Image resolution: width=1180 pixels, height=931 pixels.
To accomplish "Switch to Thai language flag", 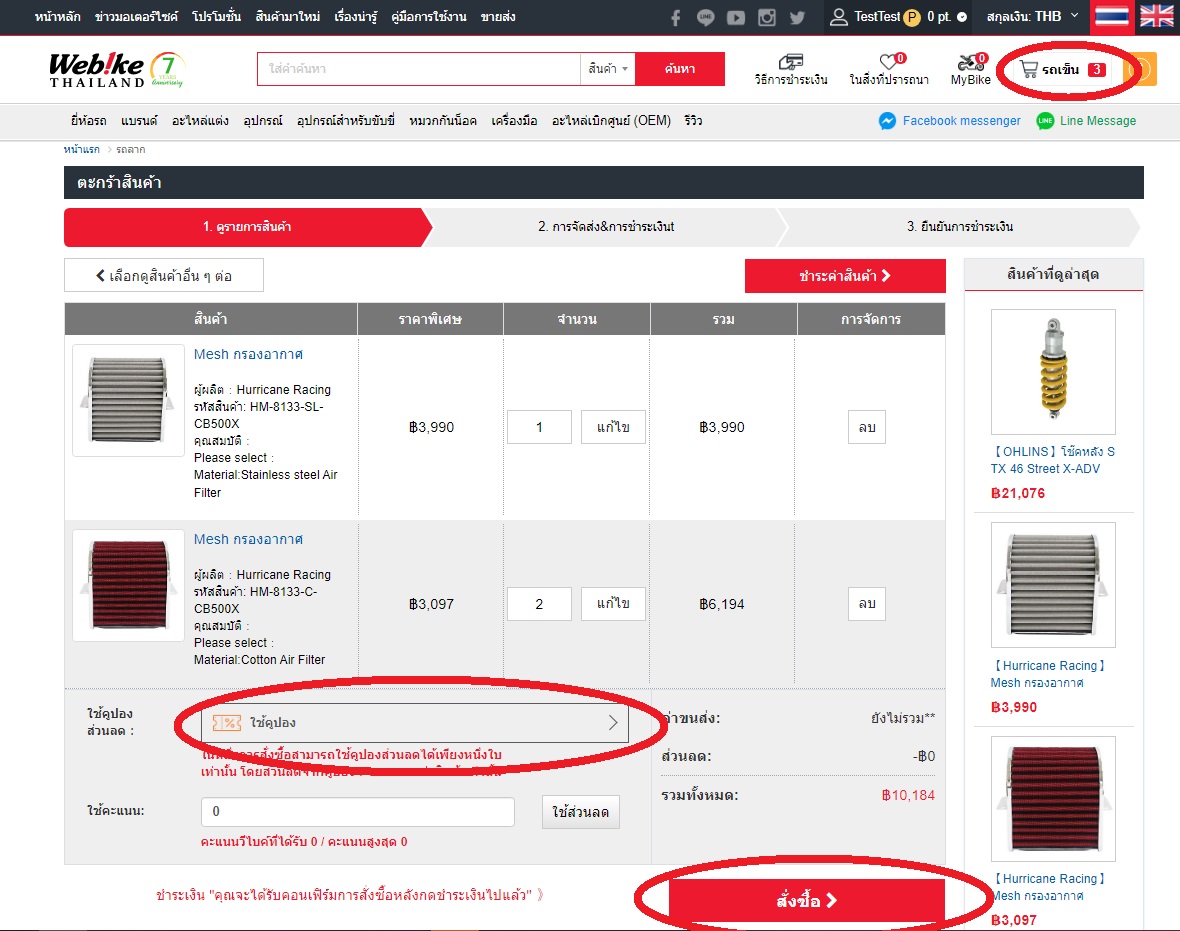I will click(1112, 17).
